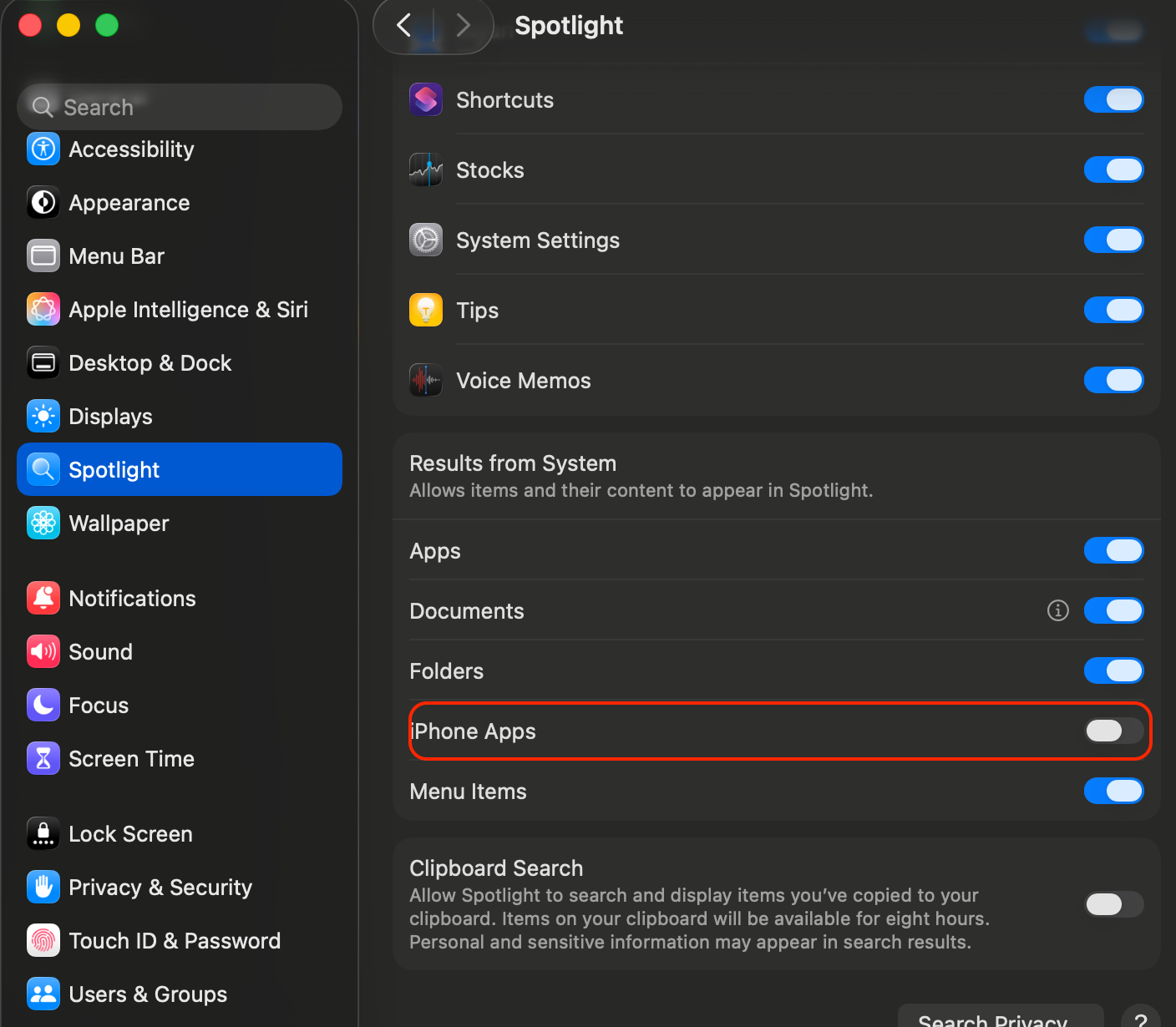Image resolution: width=1176 pixels, height=1027 pixels.
Task: Select Desktop & Dock in sidebar
Action: [150, 363]
